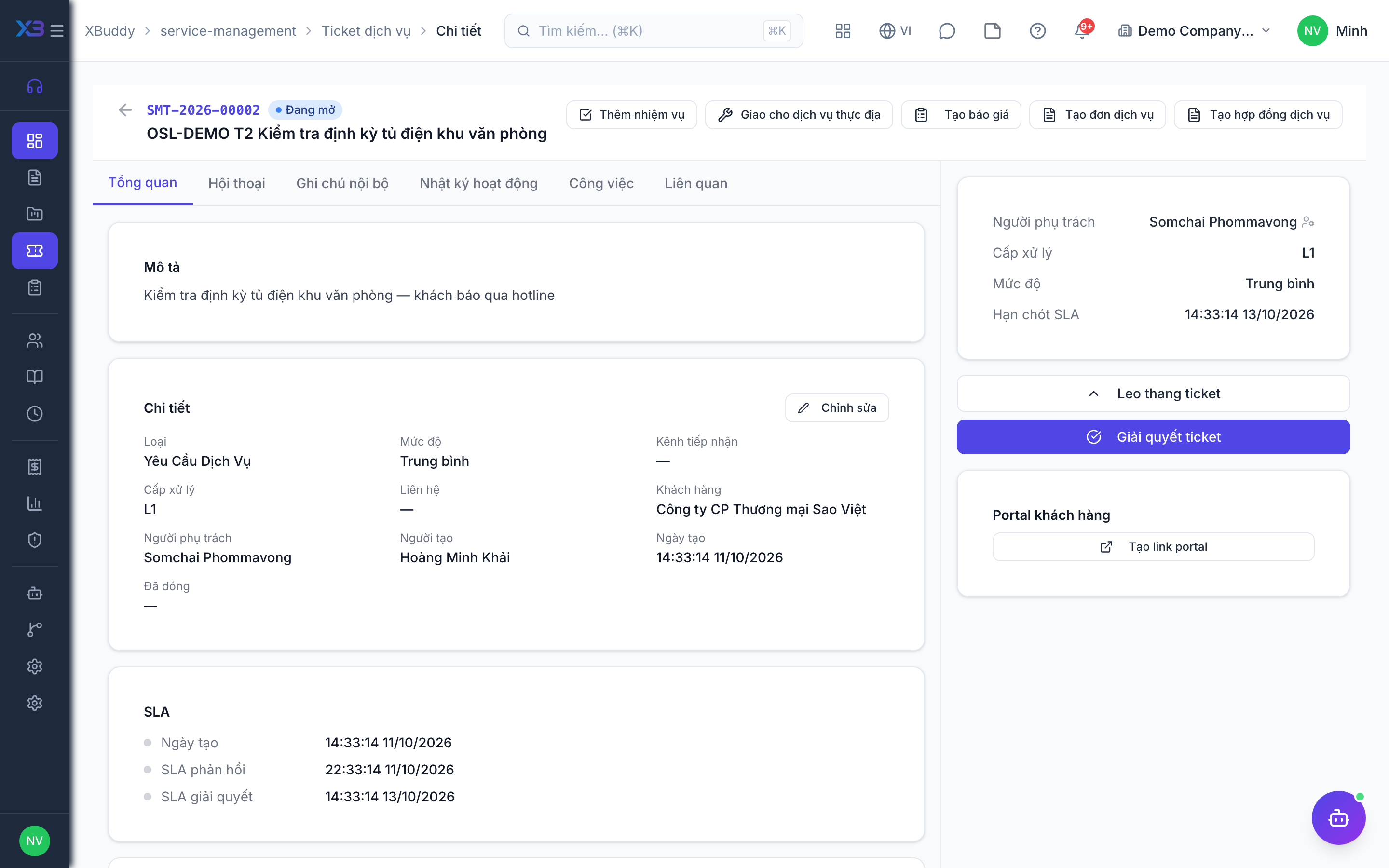Image resolution: width=1389 pixels, height=868 pixels.
Task: Open the sticky note icon in header
Action: (x=992, y=30)
